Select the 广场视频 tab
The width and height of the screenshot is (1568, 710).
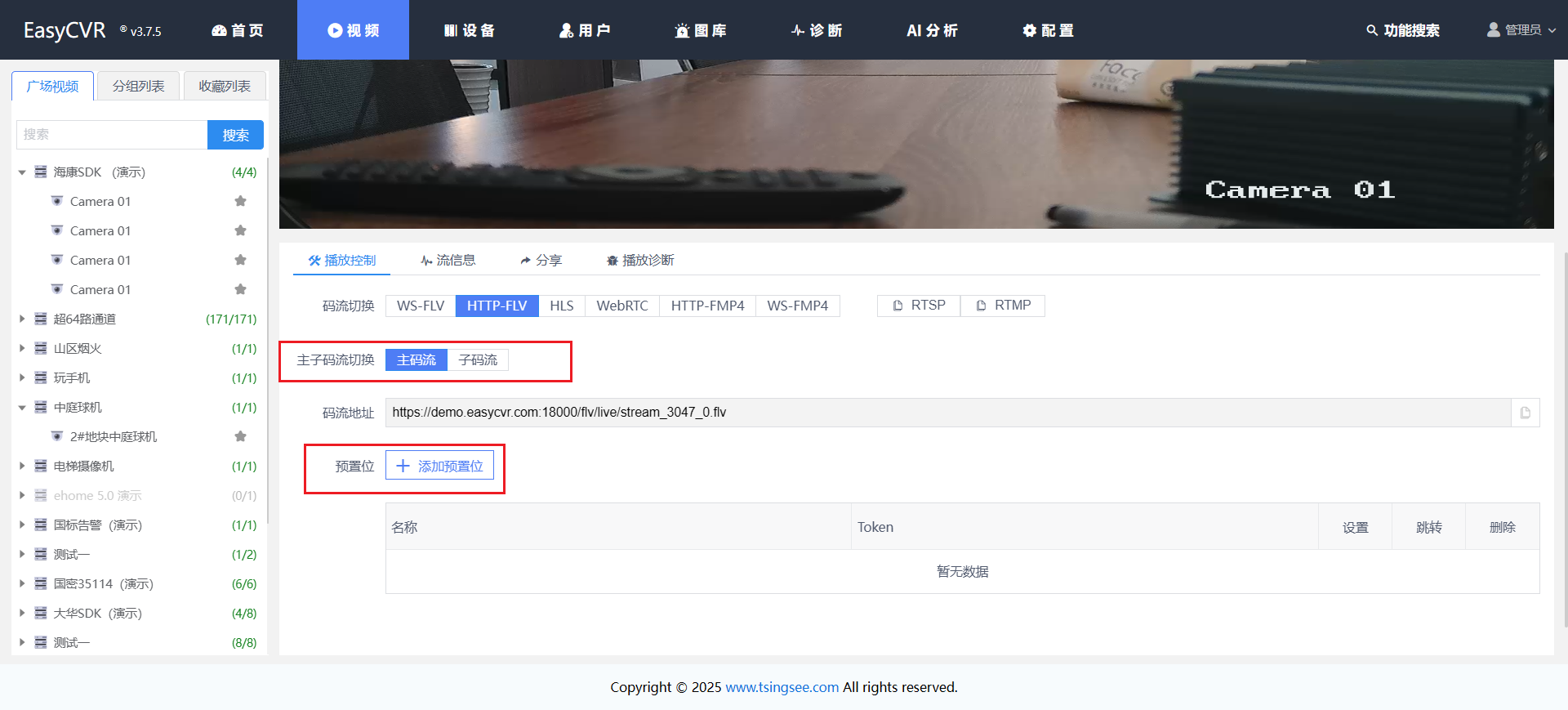click(53, 86)
